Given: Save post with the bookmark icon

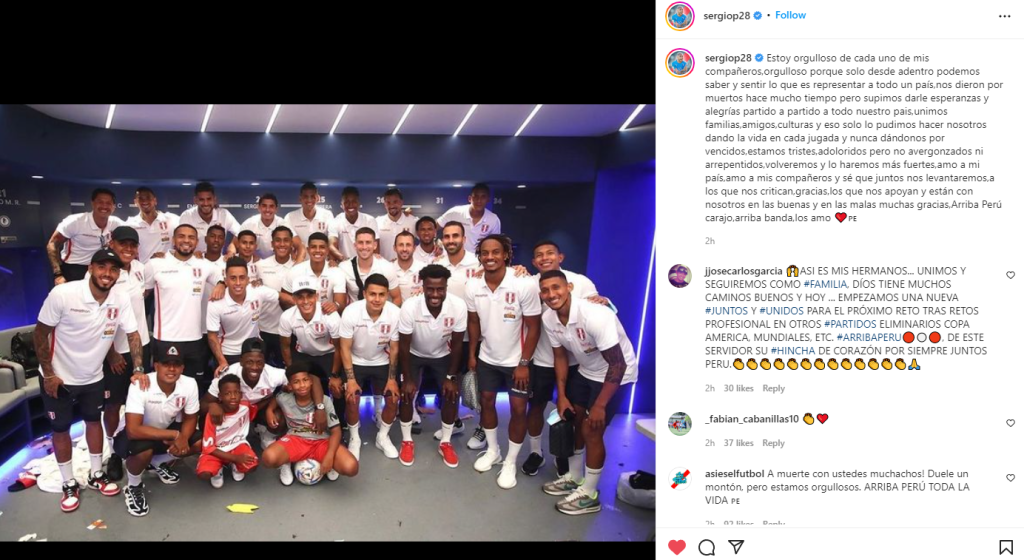Looking at the screenshot, I should (1006, 547).
